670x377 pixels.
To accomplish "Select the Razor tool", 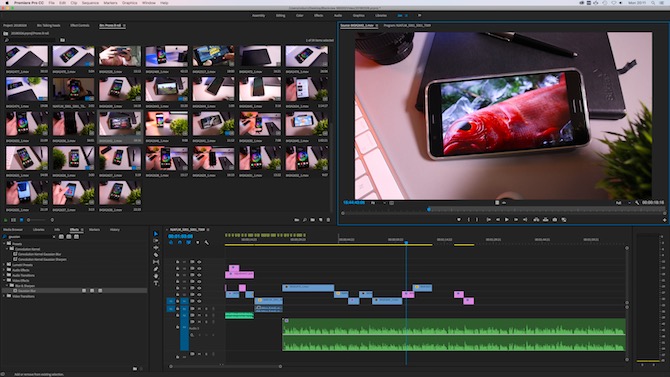I will (x=156, y=255).
